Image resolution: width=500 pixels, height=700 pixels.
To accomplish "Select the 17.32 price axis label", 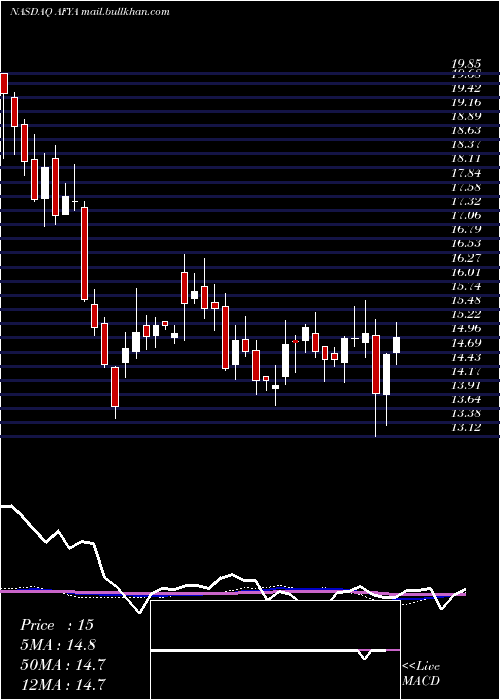I will tap(467, 201).
